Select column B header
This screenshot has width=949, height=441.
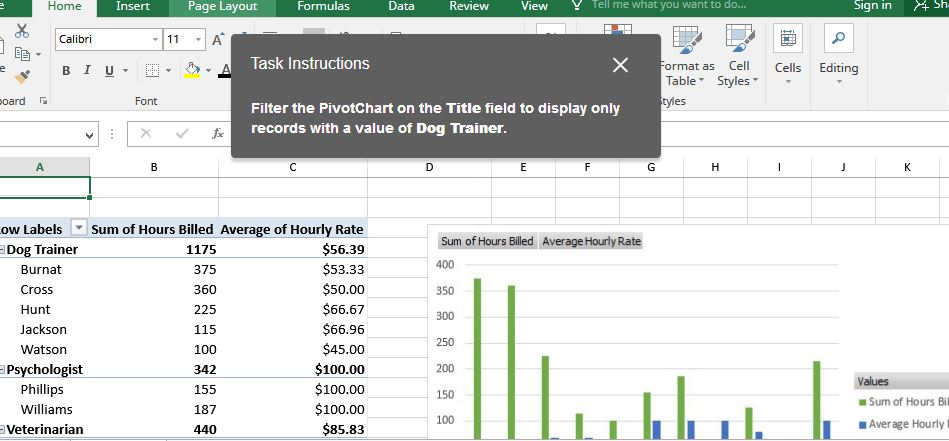point(154,167)
